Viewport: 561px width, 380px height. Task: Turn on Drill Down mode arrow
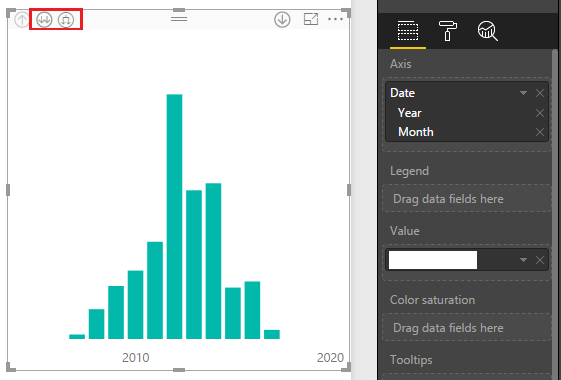(x=282, y=19)
